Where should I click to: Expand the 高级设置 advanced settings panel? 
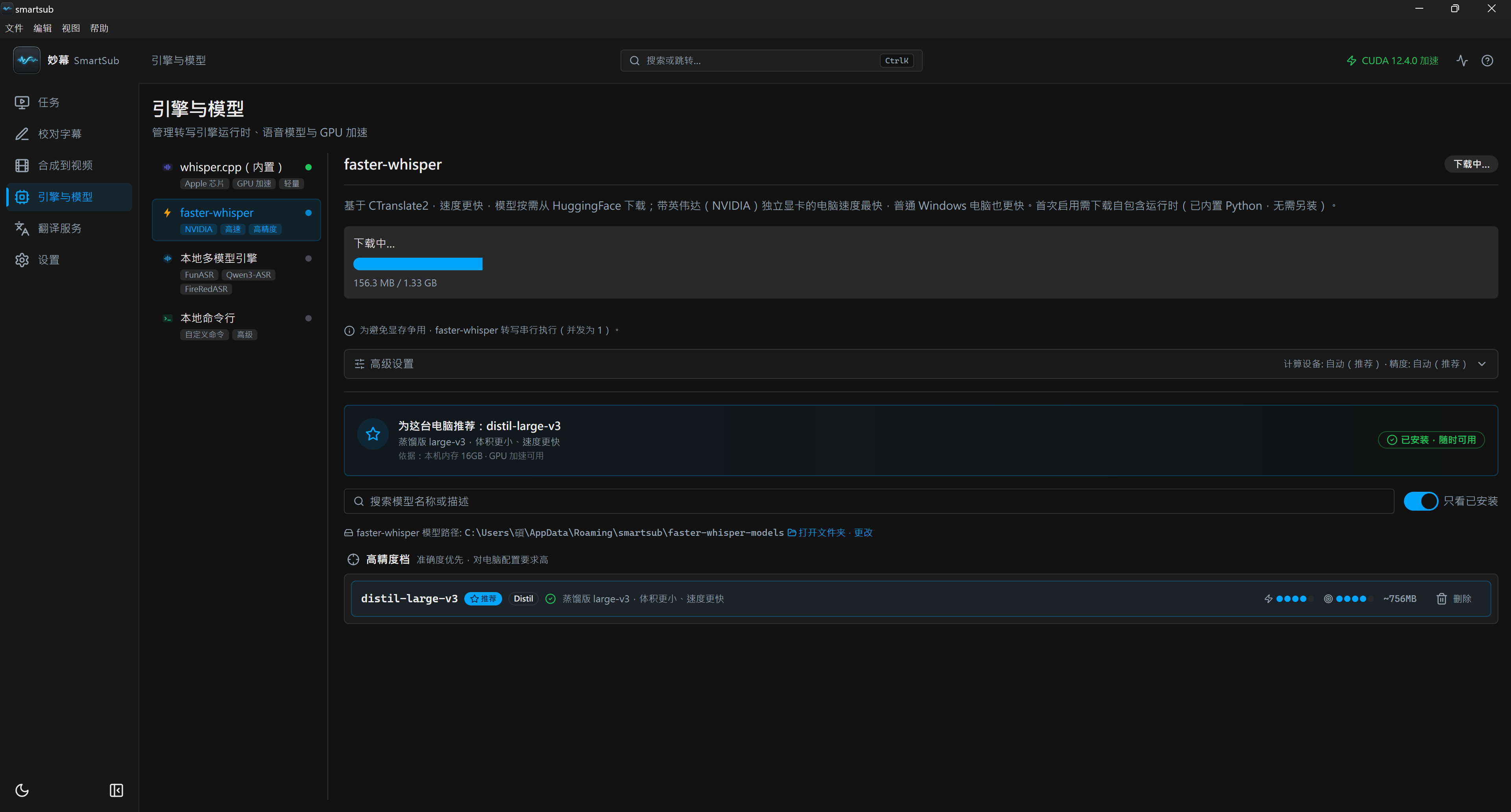pyautogui.click(x=920, y=364)
